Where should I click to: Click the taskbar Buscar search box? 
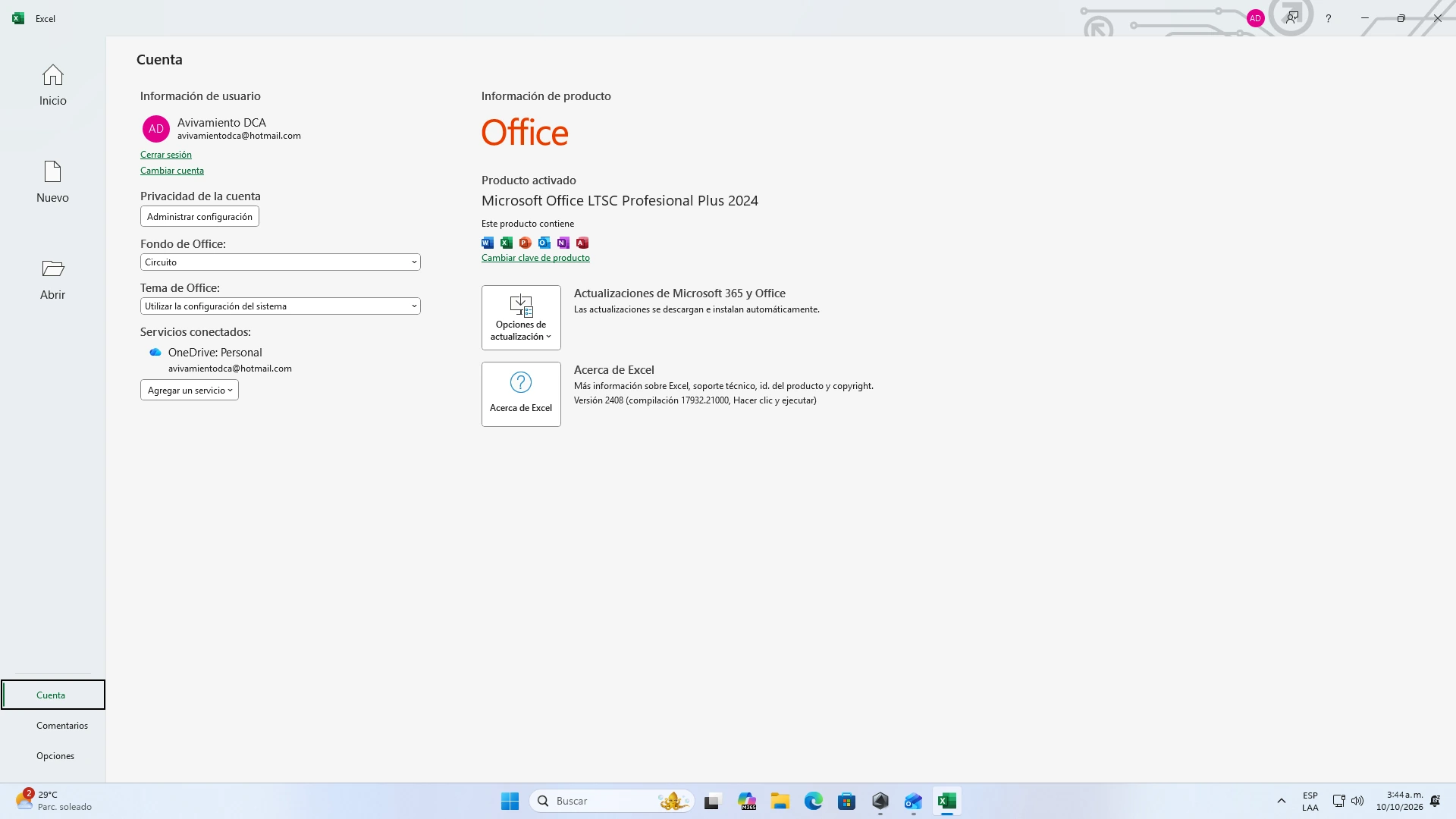pyautogui.click(x=611, y=801)
